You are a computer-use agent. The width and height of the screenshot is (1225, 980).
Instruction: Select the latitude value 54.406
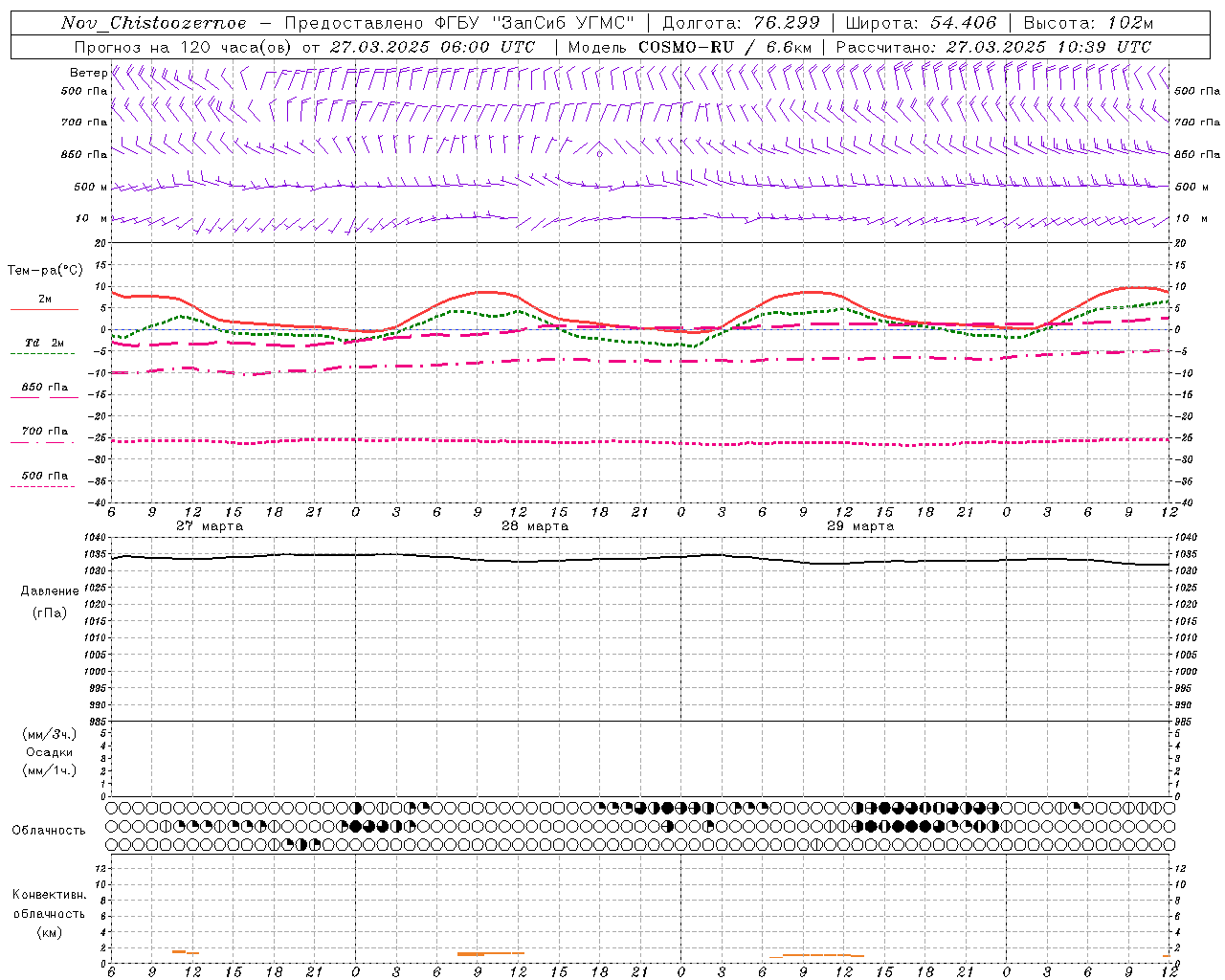pyautogui.click(x=964, y=23)
